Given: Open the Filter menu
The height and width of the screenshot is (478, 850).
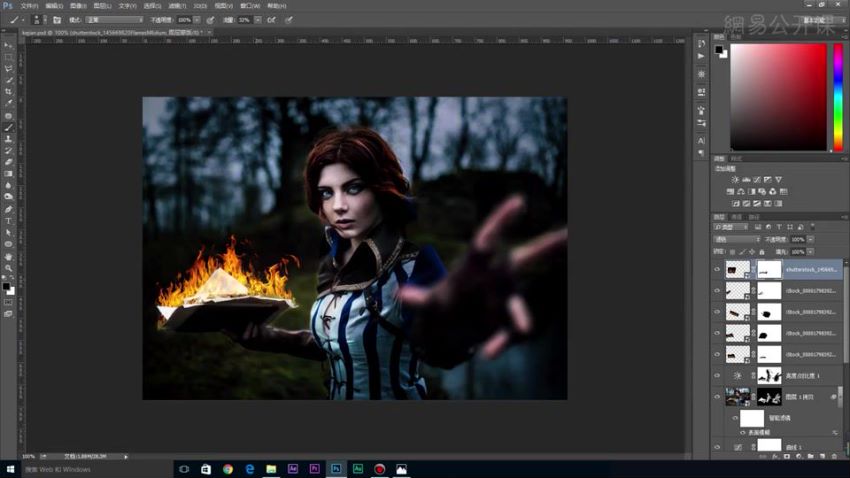Looking at the screenshot, I should pyautogui.click(x=177, y=6).
